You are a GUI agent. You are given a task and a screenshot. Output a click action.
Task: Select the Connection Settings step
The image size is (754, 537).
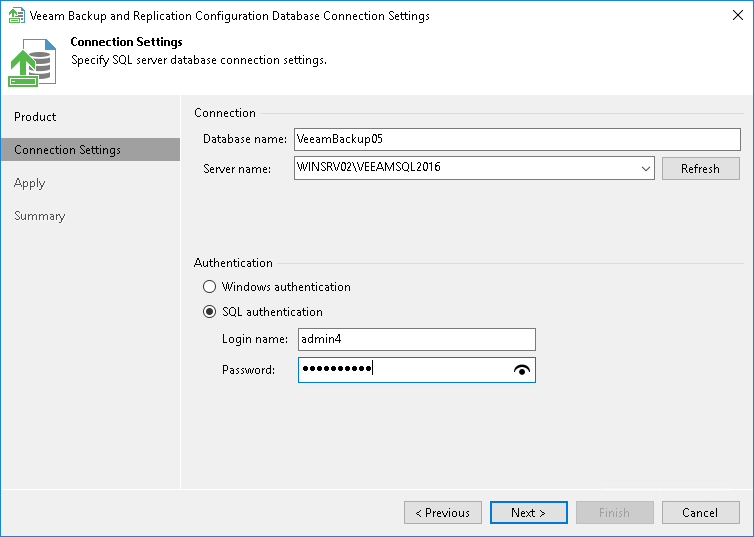coord(90,150)
